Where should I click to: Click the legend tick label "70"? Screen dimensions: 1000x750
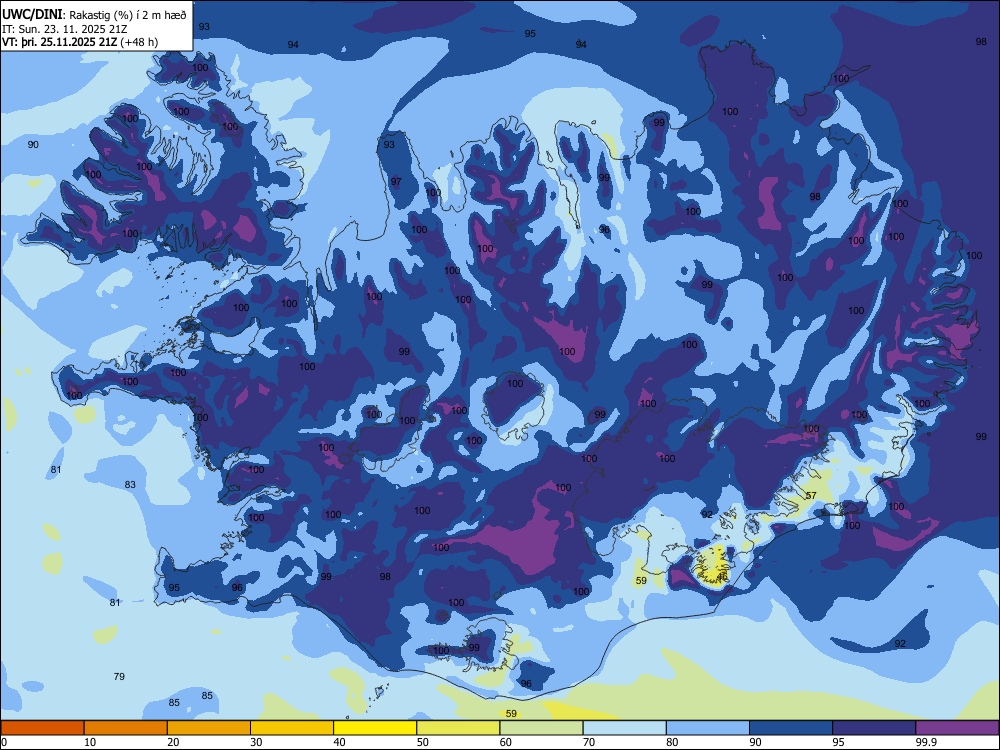[x=589, y=742]
